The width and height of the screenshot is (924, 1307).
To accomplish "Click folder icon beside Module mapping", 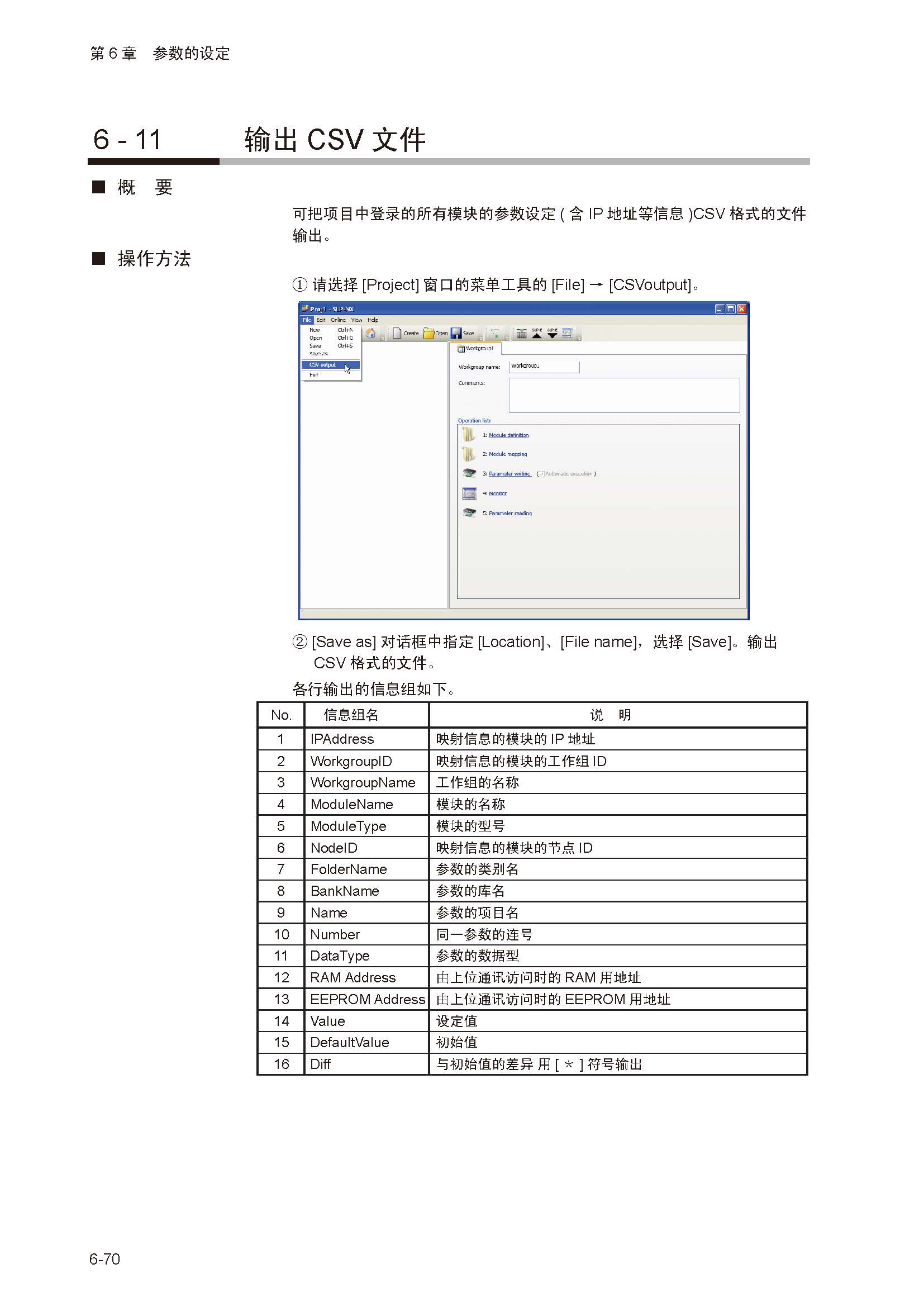I will pos(468,454).
